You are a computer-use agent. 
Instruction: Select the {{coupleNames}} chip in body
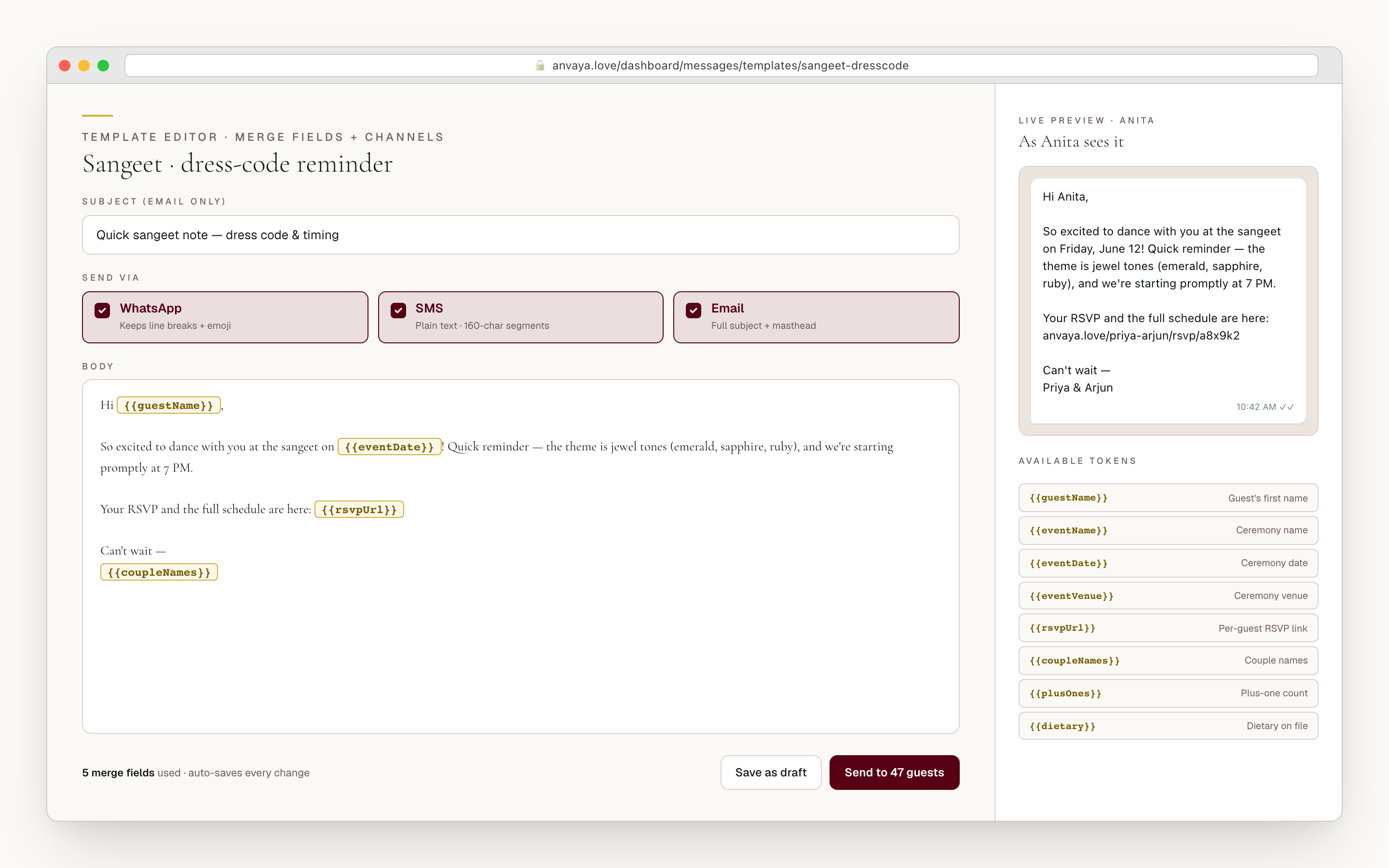point(159,572)
